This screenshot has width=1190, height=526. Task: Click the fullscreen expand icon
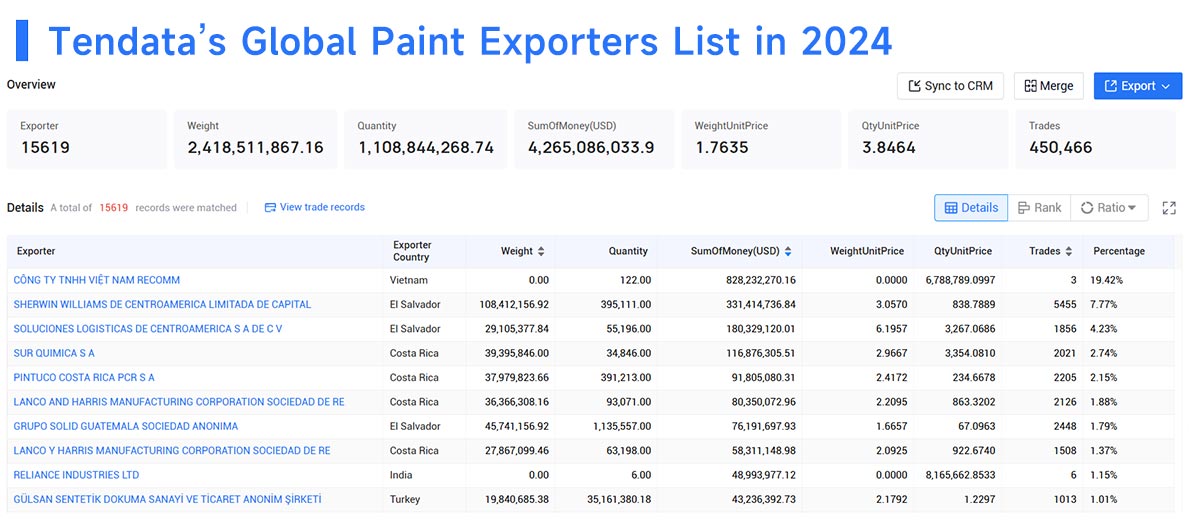[x=1169, y=208]
